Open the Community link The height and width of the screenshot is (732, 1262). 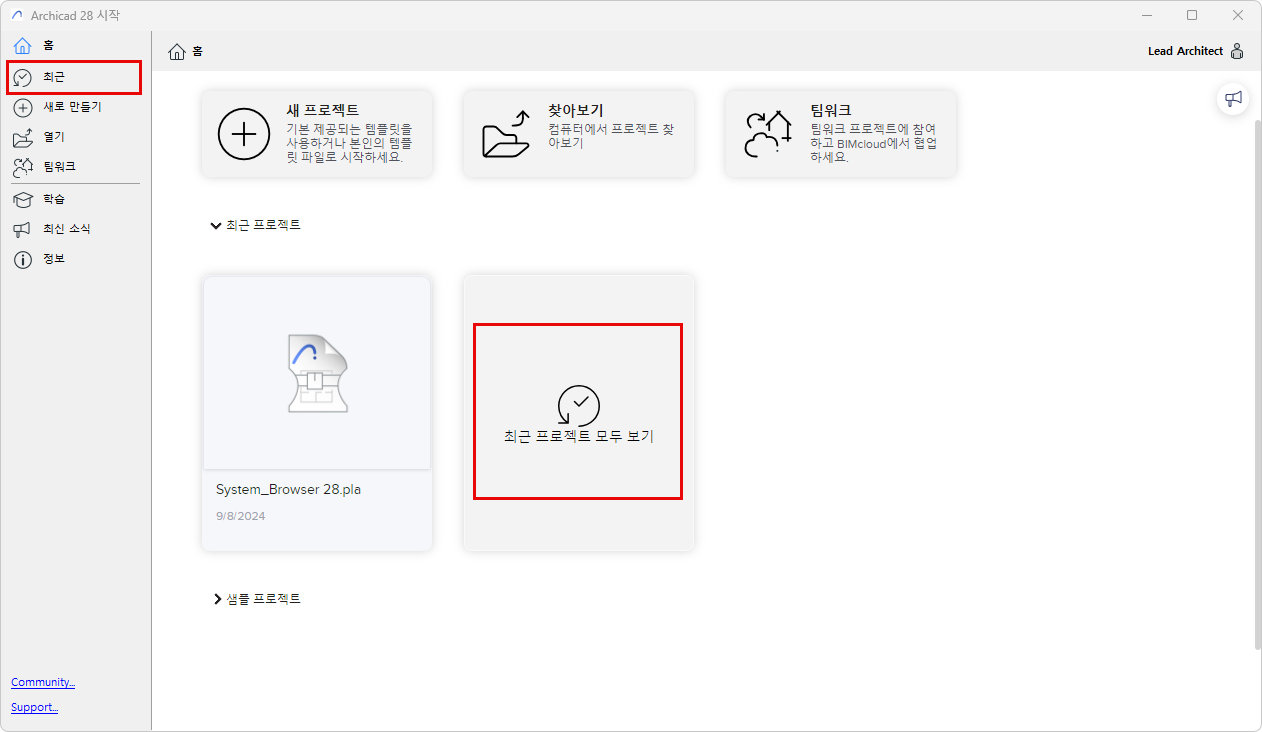tap(43, 682)
